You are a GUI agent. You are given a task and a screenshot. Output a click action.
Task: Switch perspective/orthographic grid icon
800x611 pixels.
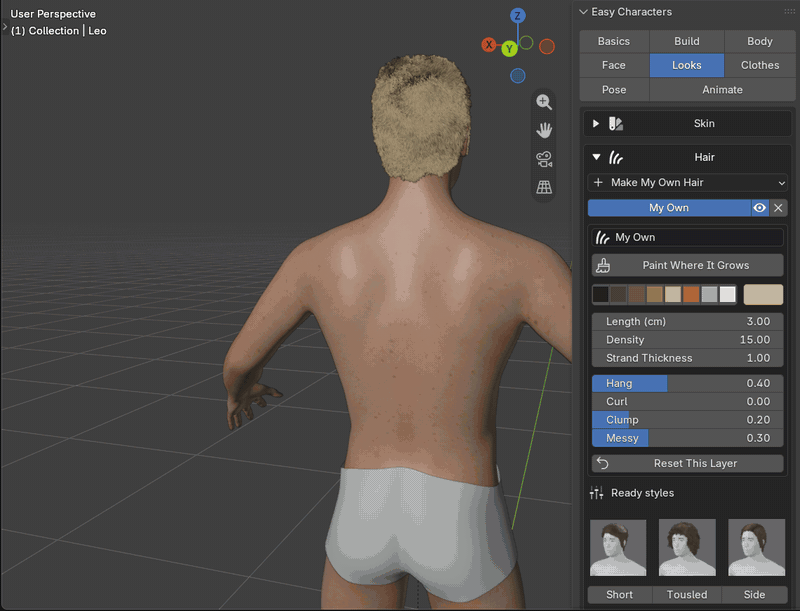544,187
